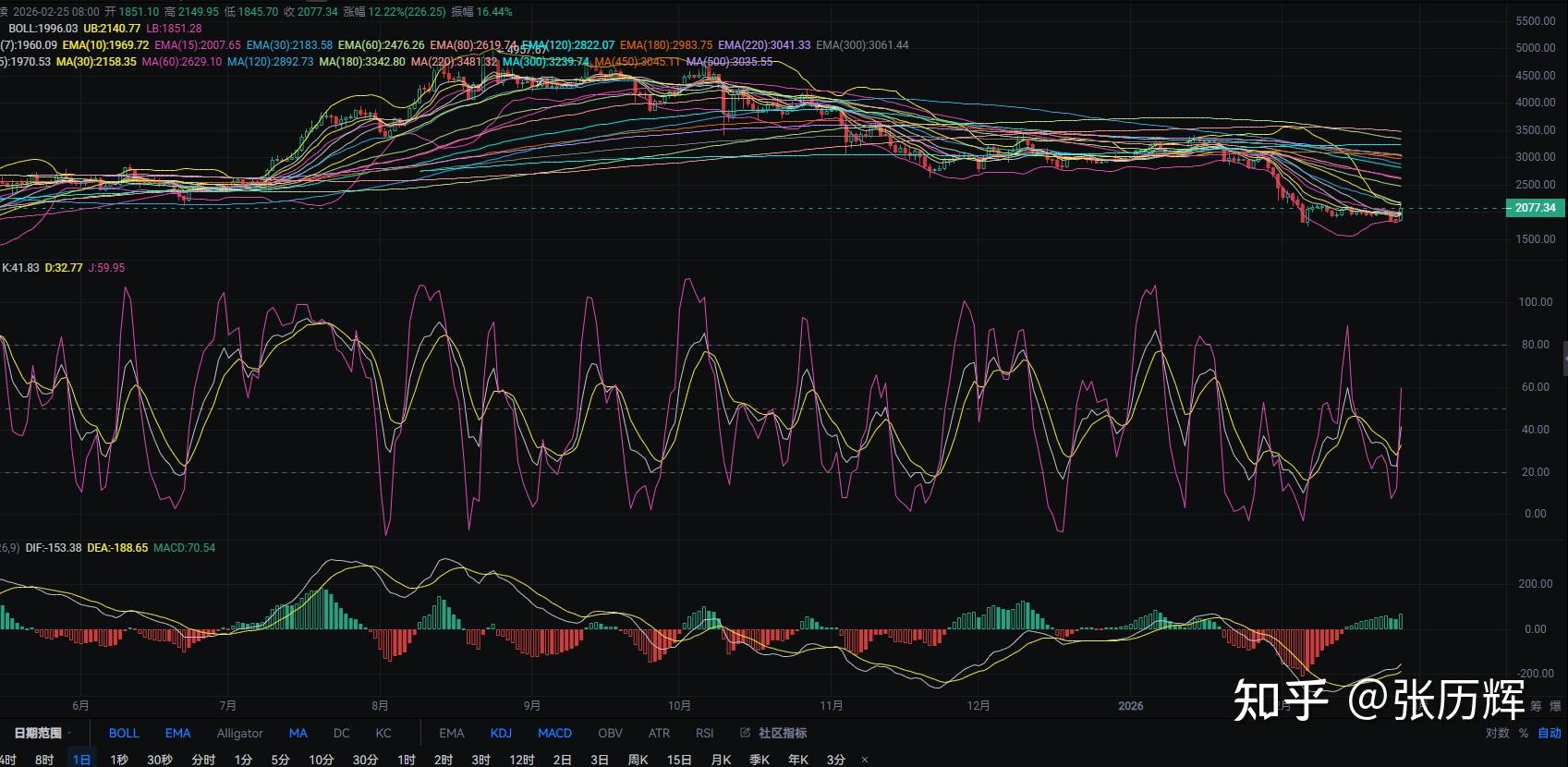Switch to the 周K weekly timeframe

click(638, 760)
